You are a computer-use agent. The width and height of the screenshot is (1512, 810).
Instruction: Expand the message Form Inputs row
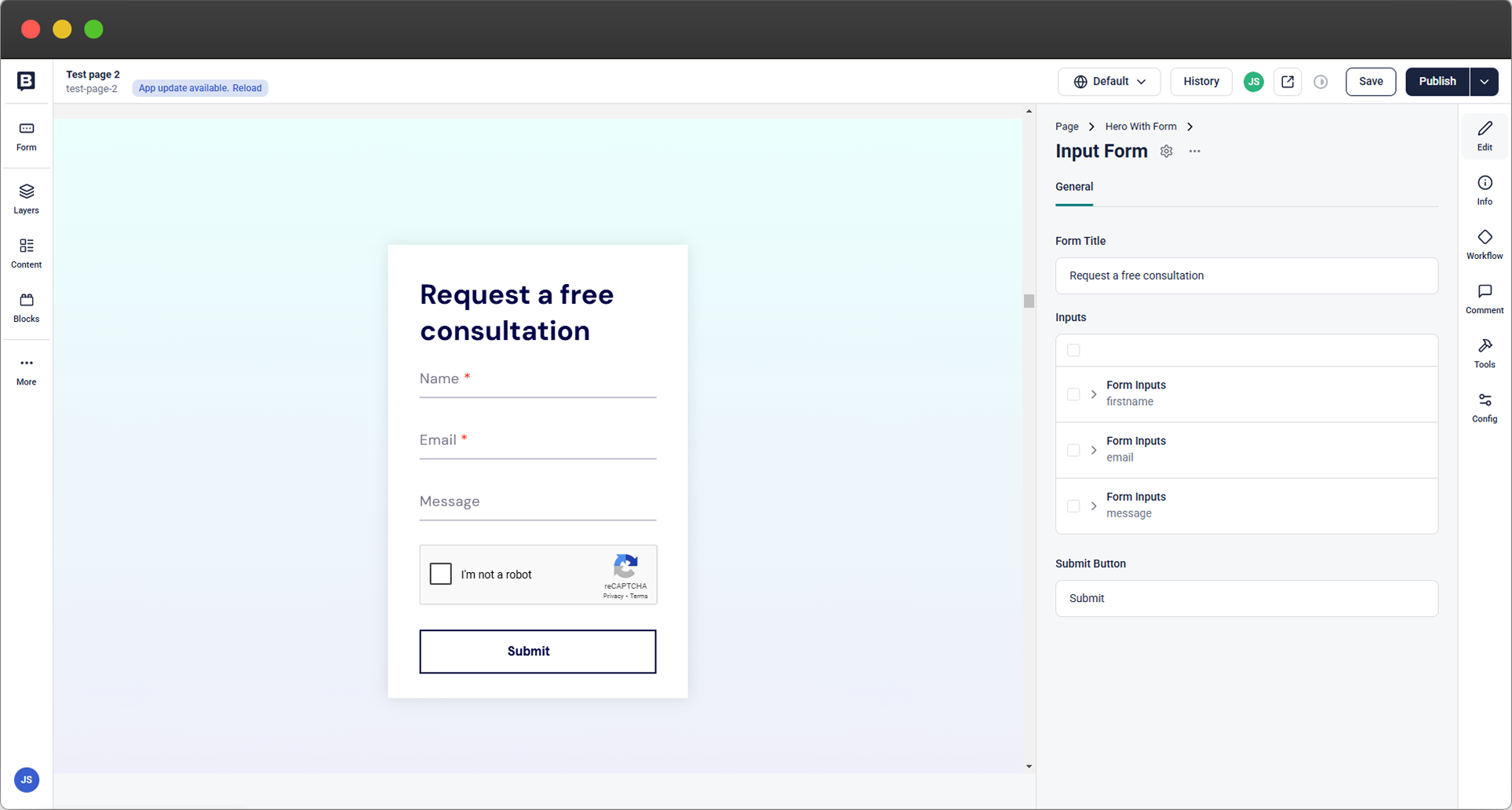point(1094,506)
